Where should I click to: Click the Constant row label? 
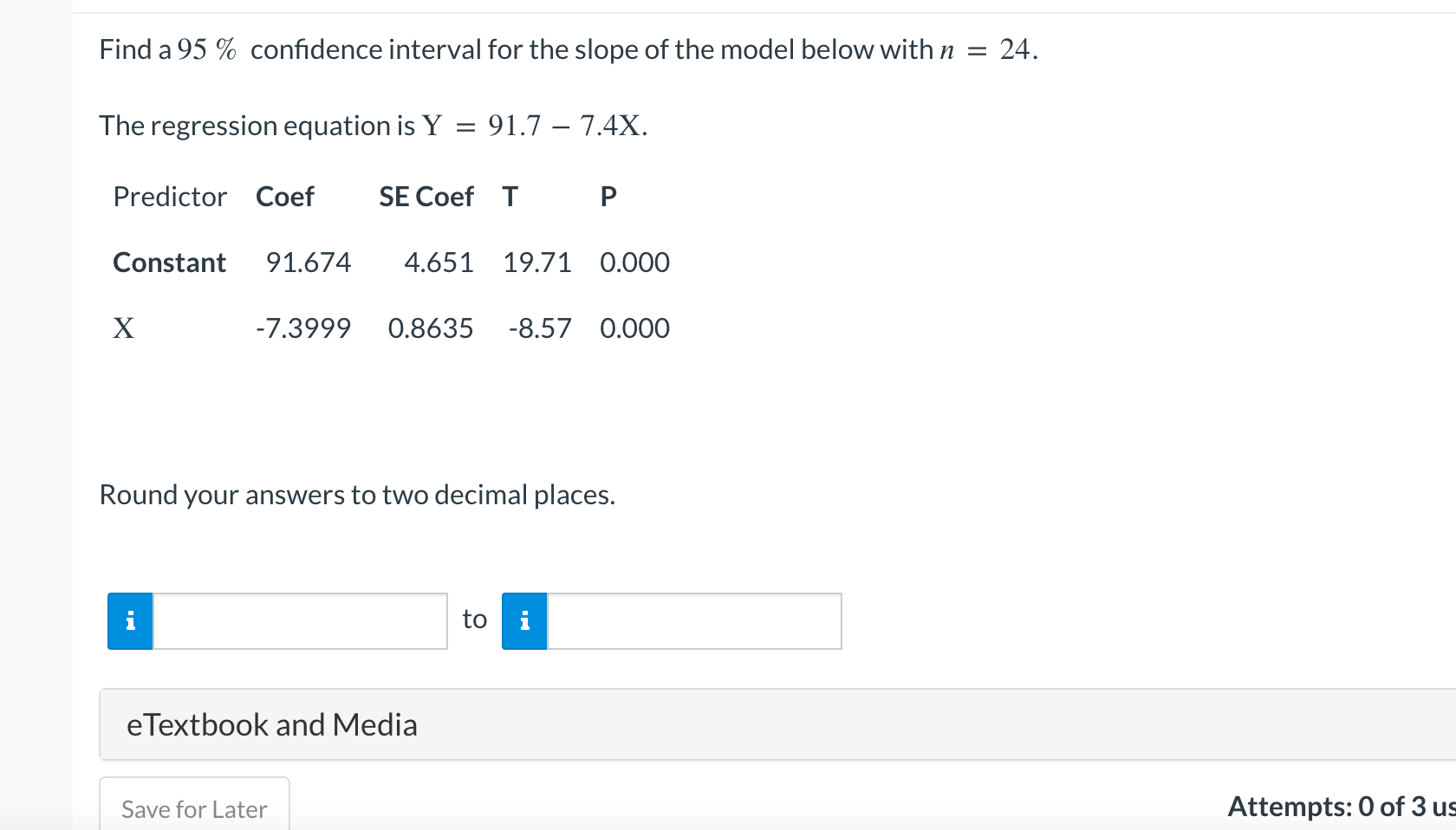coord(169,263)
